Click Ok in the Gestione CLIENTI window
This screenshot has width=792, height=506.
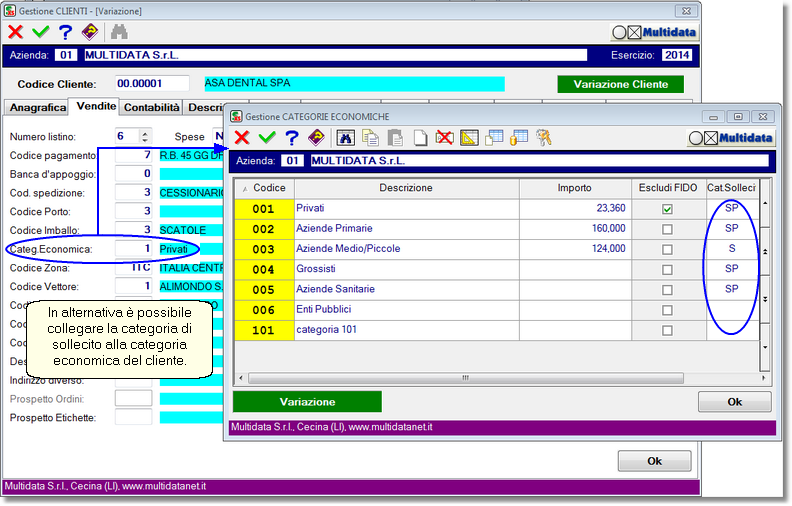coord(654,461)
